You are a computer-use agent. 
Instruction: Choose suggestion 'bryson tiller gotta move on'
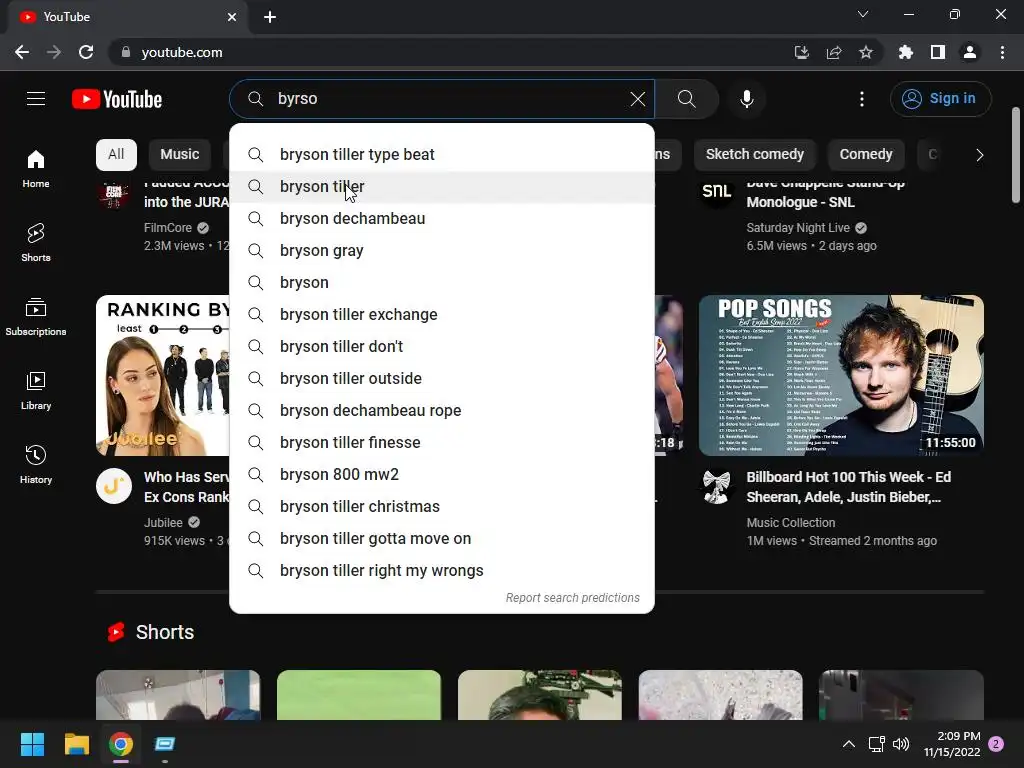coord(442,539)
